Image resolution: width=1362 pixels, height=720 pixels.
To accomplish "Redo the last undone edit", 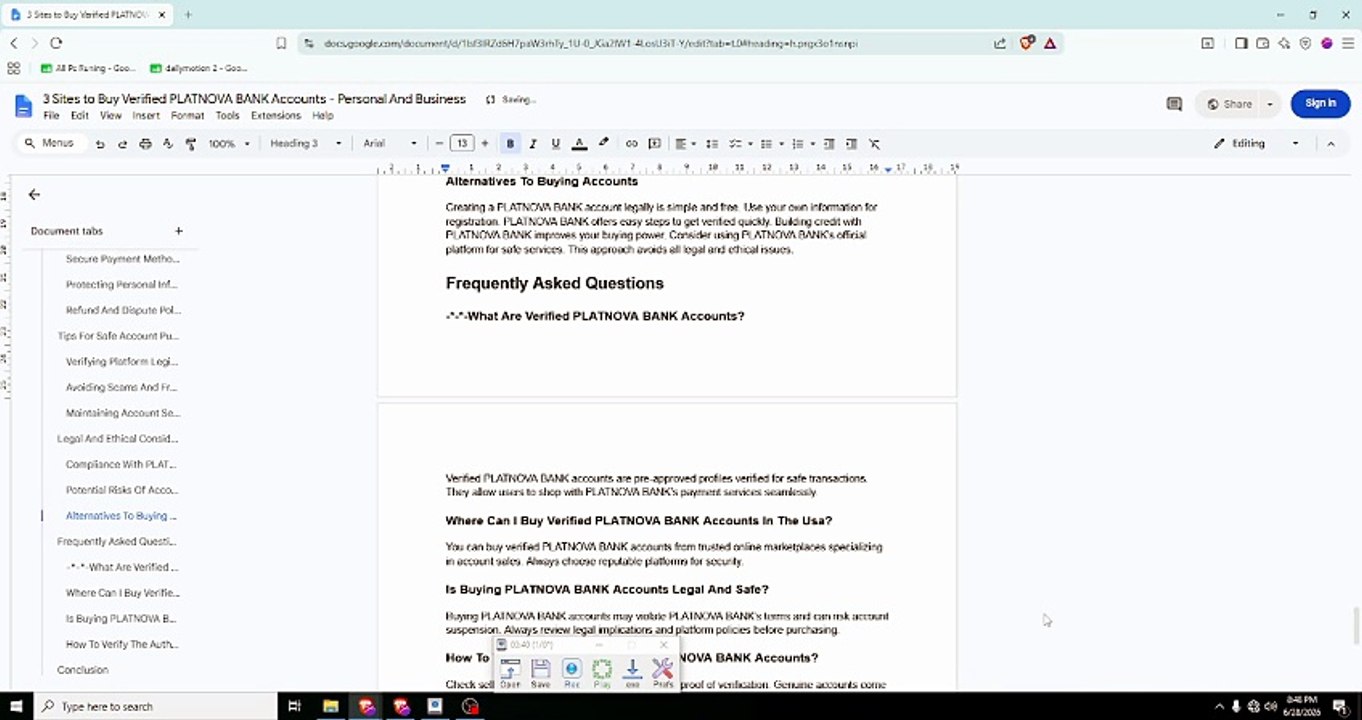I will [122, 144].
